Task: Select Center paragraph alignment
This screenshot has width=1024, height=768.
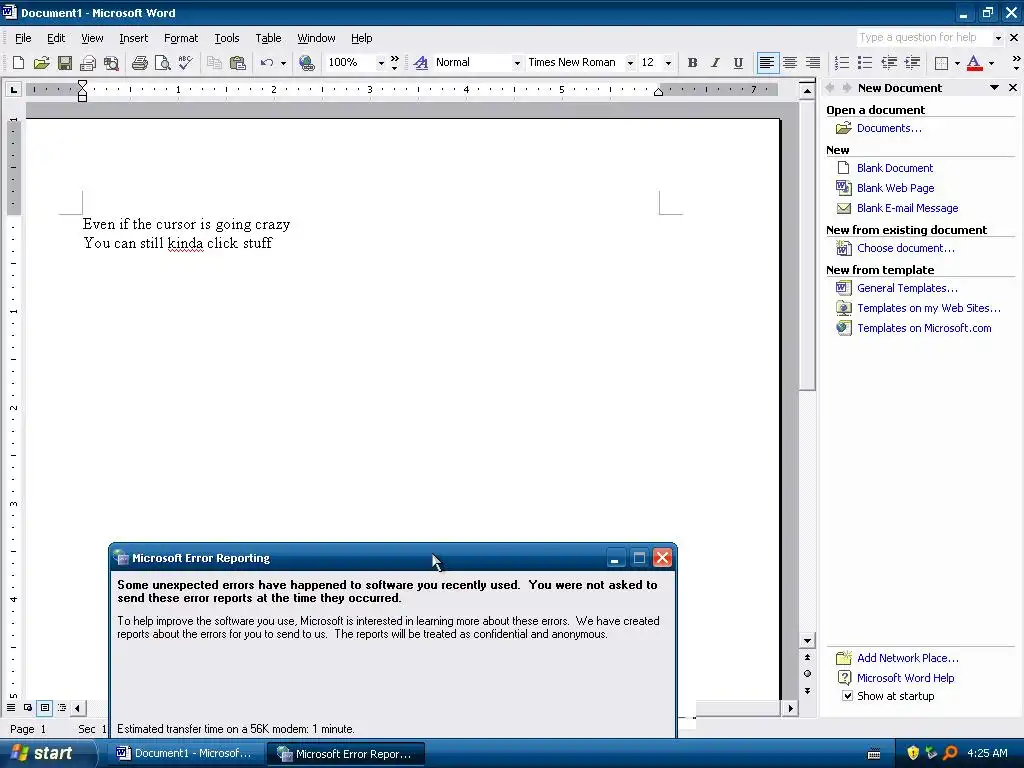Action: coord(790,63)
